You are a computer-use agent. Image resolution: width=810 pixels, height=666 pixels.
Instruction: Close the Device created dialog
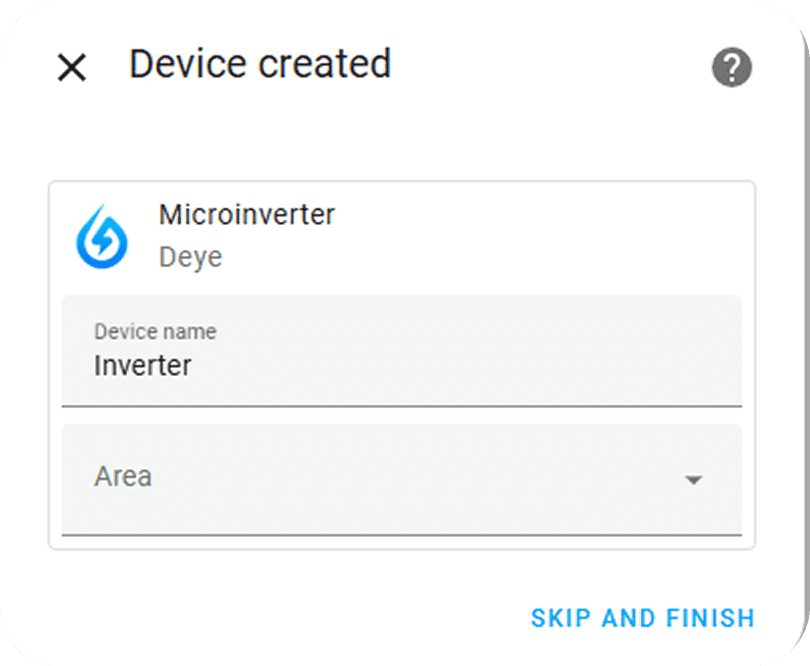point(72,68)
